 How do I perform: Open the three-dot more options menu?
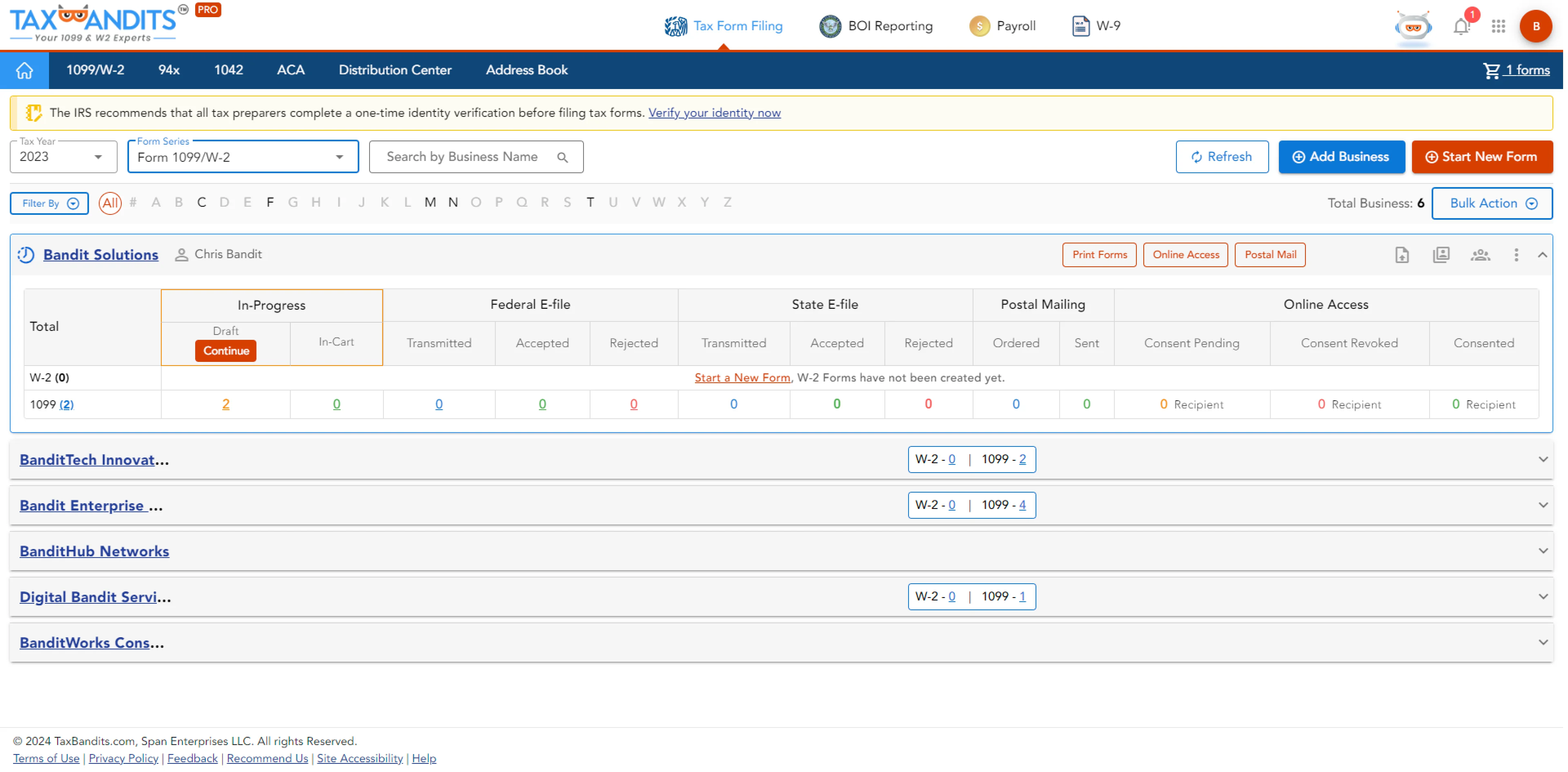coord(1516,254)
